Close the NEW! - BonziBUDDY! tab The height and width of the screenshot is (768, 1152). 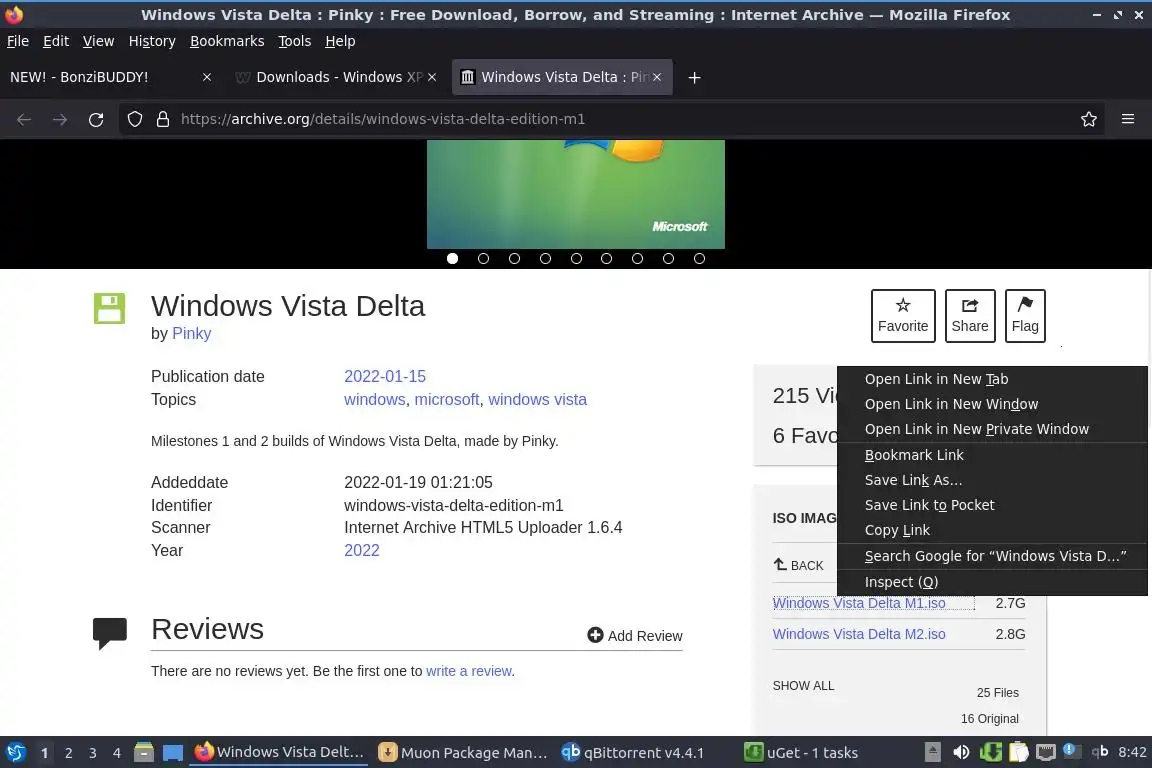click(207, 77)
